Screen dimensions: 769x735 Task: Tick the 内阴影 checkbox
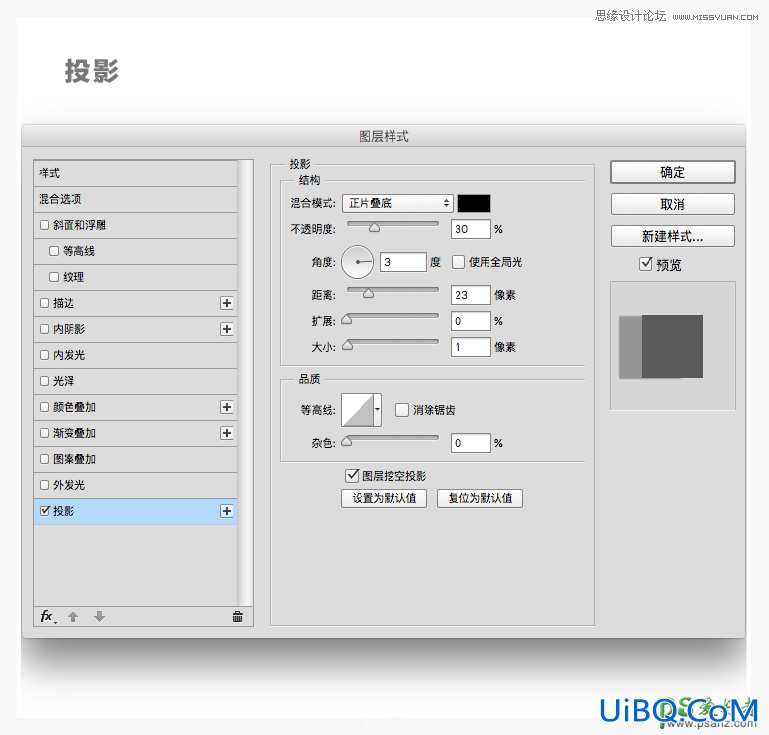point(45,329)
